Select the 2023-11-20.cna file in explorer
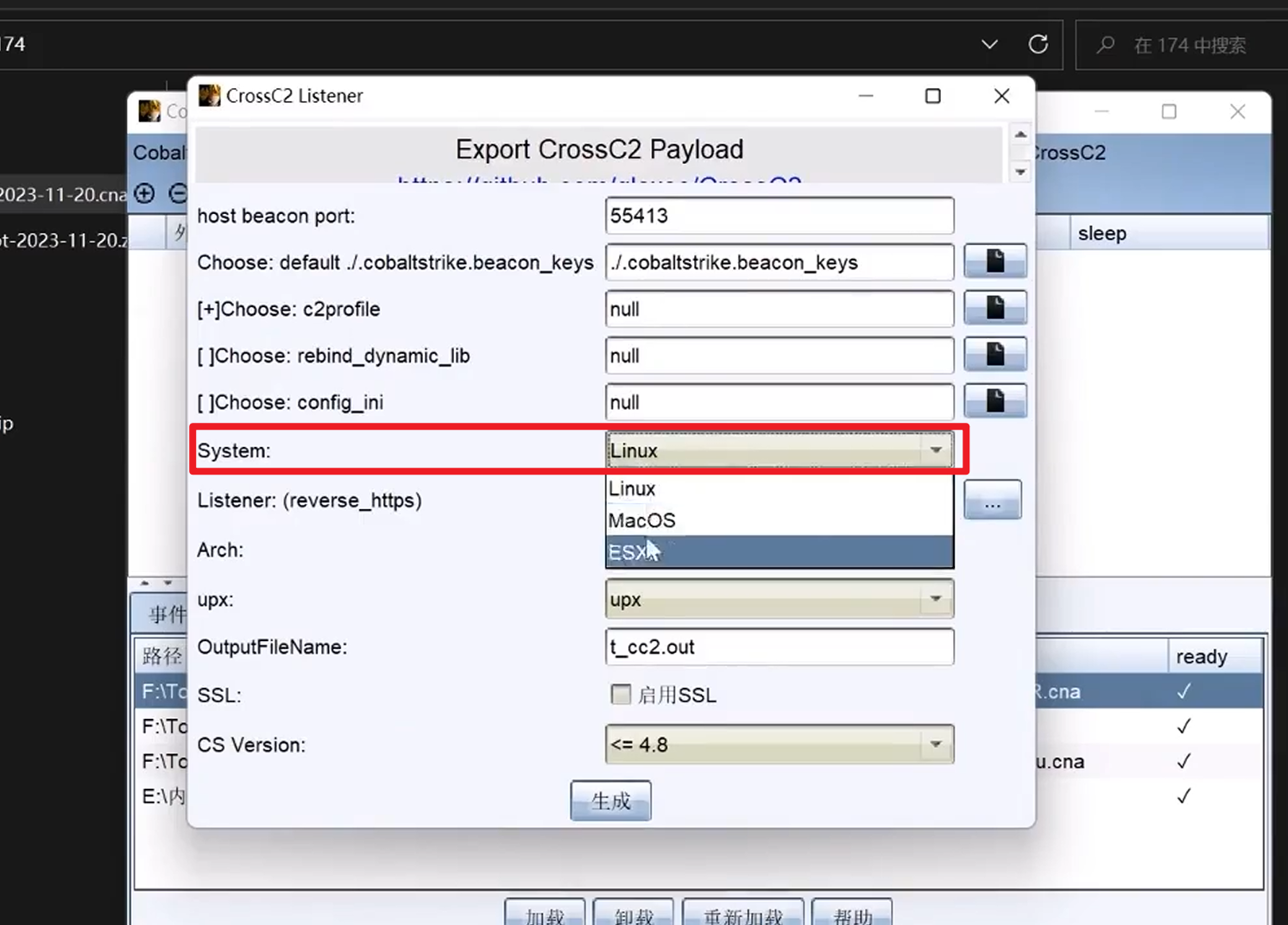Image resolution: width=1288 pixels, height=925 pixels. [x=63, y=194]
